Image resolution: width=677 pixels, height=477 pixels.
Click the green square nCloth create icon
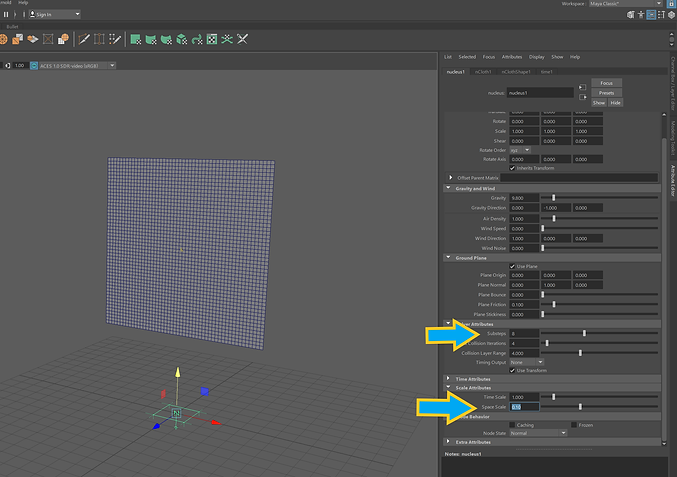tap(136, 39)
